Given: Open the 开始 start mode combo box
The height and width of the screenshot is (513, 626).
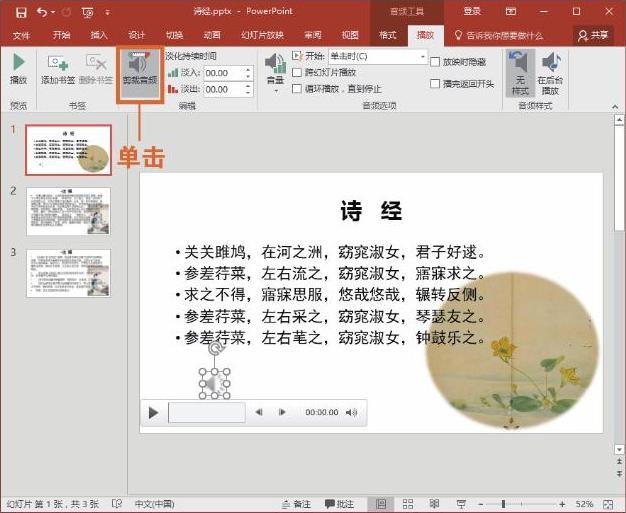Looking at the screenshot, I should coord(378,56).
